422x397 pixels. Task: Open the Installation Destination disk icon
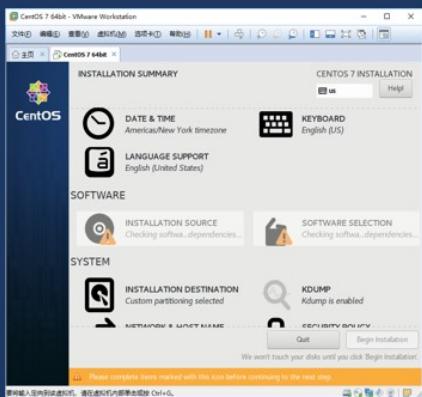(x=99, y=295)
